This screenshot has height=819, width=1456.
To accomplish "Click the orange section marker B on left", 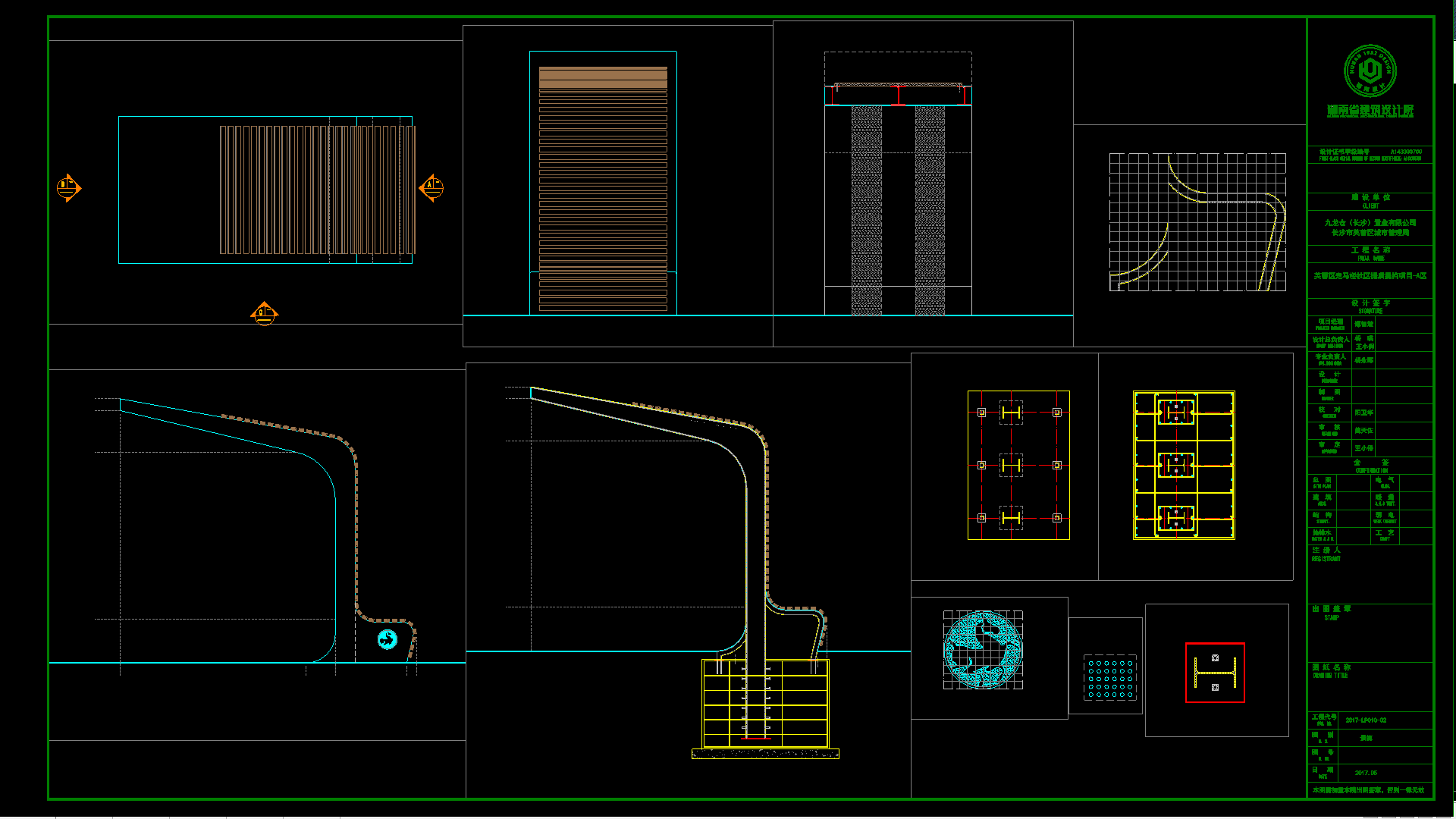I will [x=68, y=187].
